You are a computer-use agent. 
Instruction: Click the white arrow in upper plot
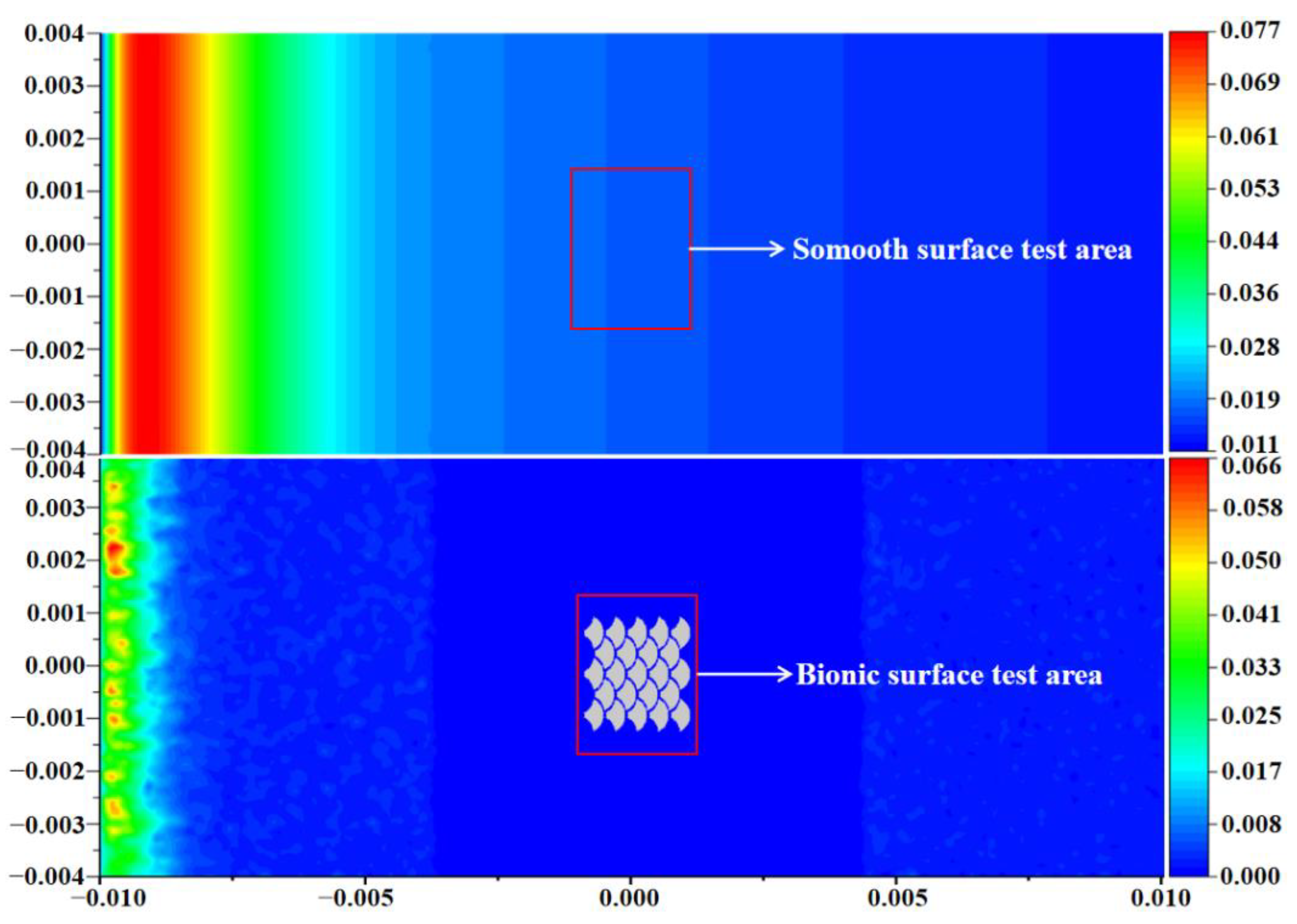tap(737, 248)
